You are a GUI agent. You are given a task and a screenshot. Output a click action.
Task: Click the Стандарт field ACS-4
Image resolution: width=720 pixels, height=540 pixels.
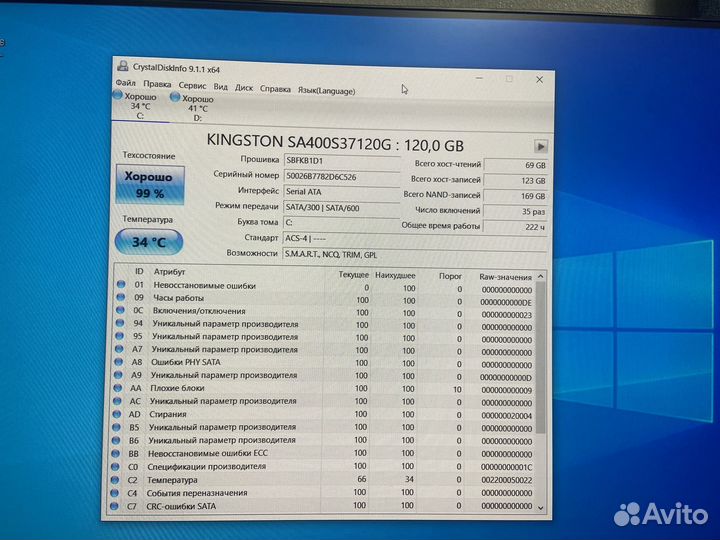click(414, 239)
